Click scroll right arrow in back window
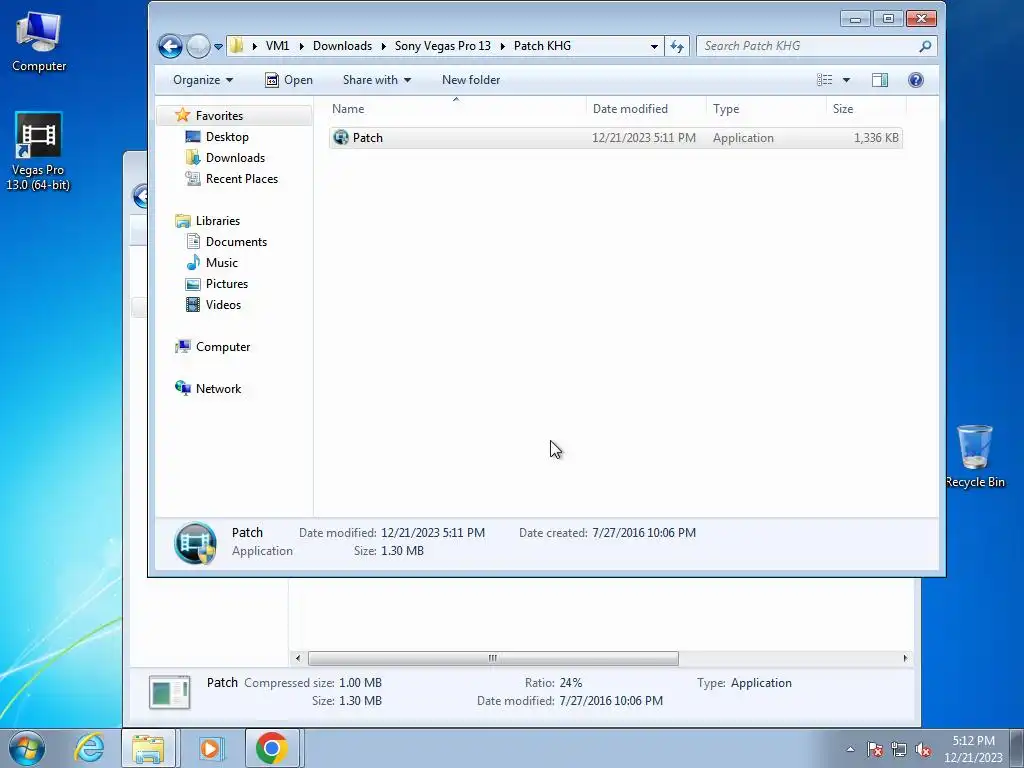The height and width of the screenshot is (768, 1024). click(x=904, y=658)
